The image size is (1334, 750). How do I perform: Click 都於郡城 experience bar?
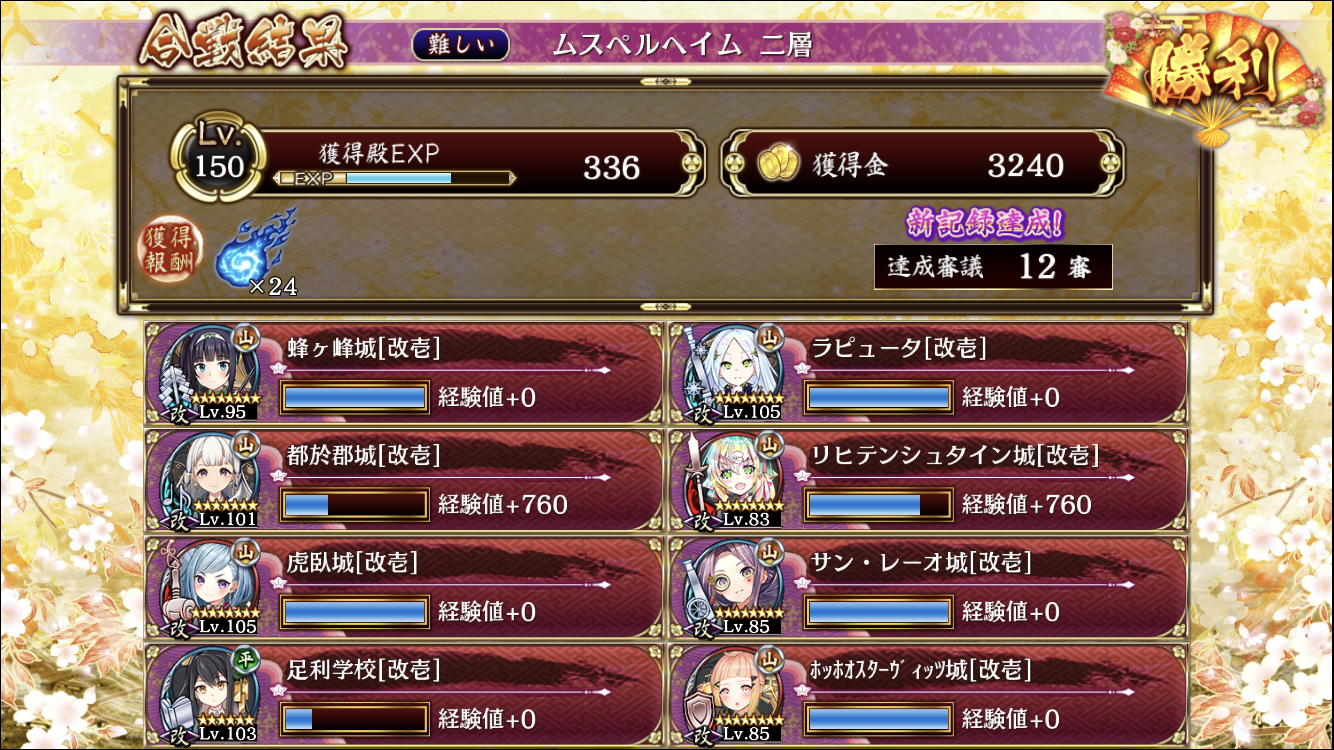click(x=355, y=504)
